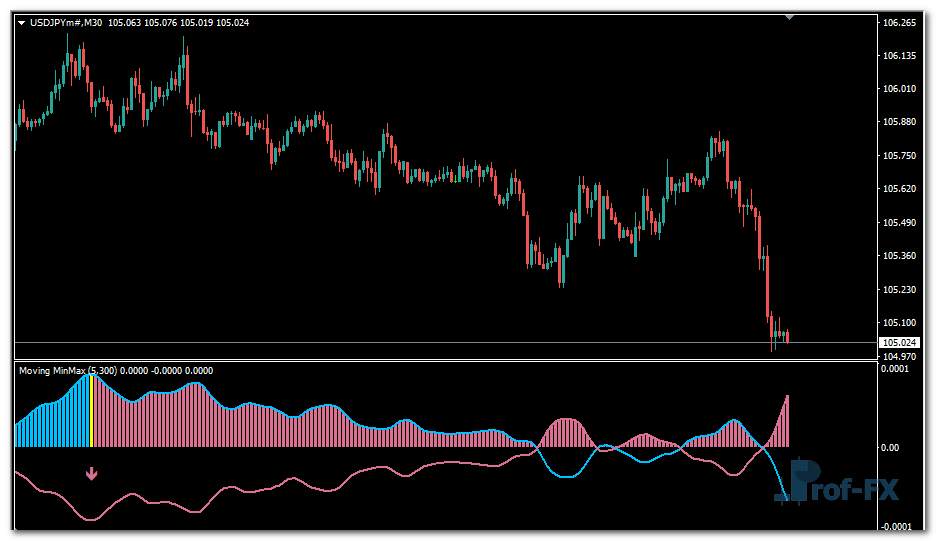Image resolution: width=936 pixels, height=541 pixels.
Task: Click the yellow bar in the histogram
Action: click(92, 412)
